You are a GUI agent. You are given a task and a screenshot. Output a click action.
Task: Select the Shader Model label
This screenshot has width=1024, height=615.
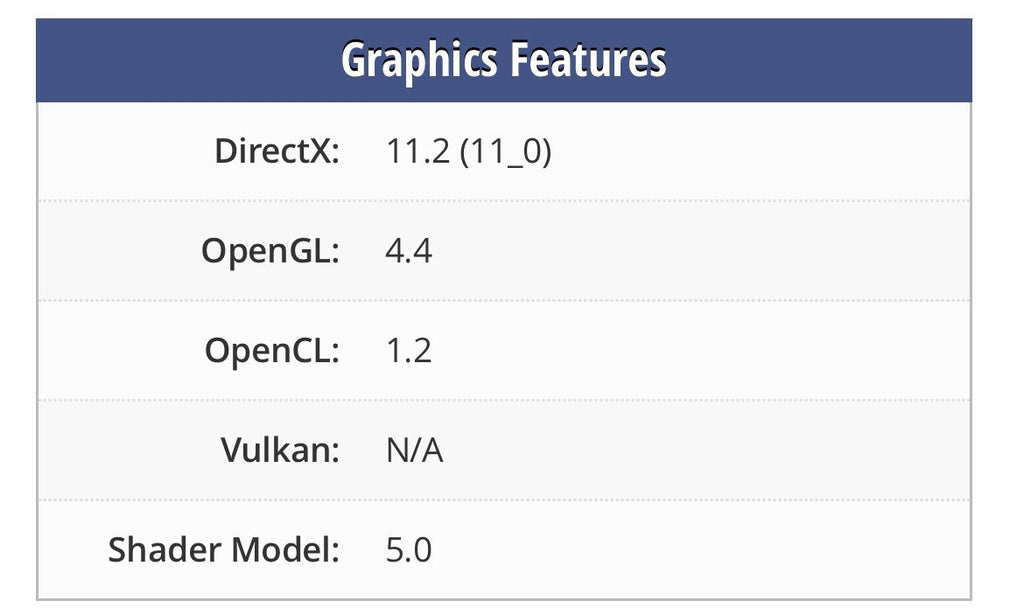224,550
